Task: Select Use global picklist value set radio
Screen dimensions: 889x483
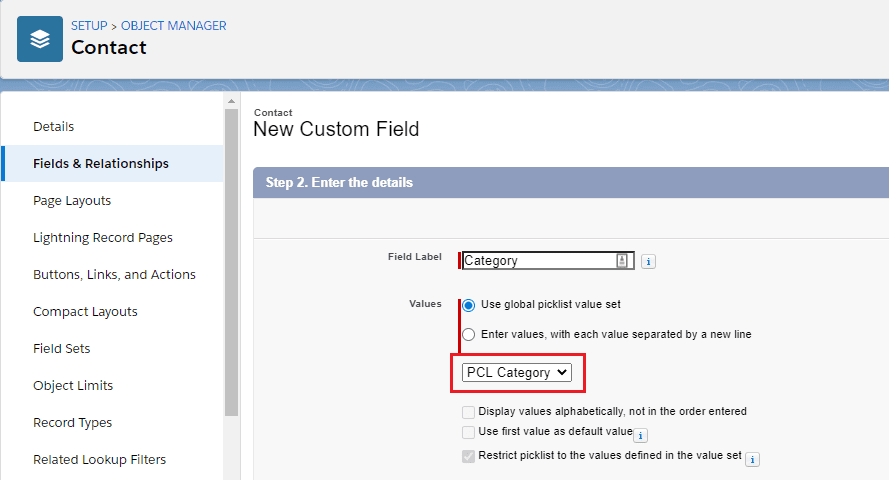Action: point(469,305)
